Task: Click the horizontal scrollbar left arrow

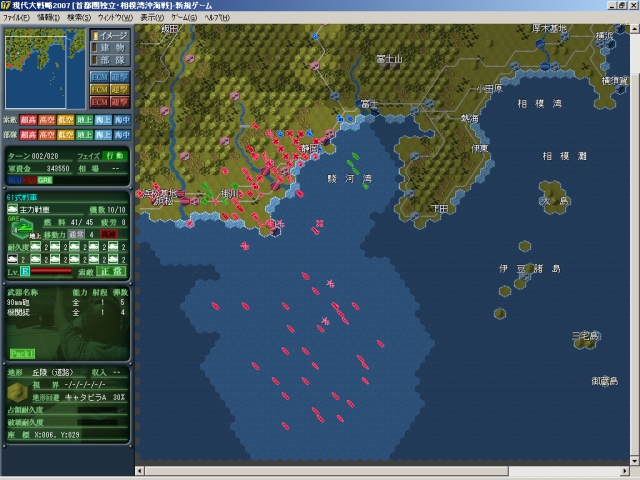Action: click(x=139, y=471)
